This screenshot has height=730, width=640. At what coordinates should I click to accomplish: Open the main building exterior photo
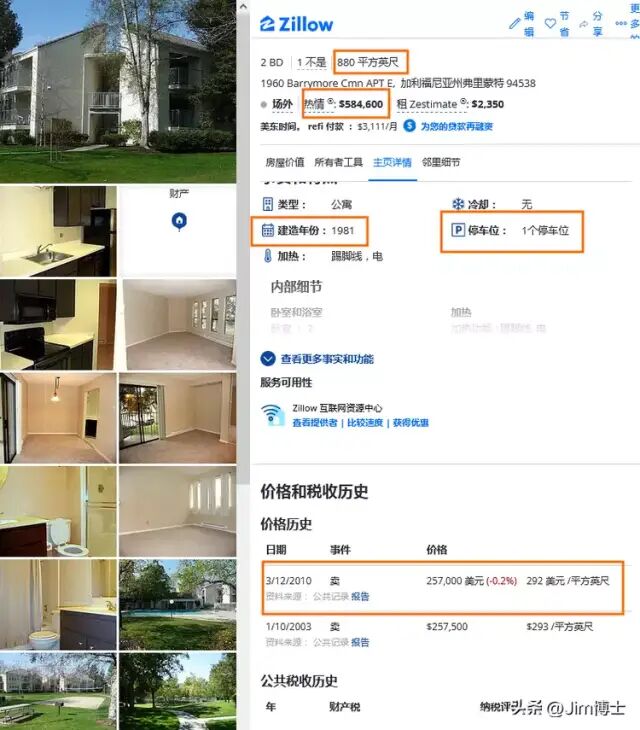pos(118,91)
